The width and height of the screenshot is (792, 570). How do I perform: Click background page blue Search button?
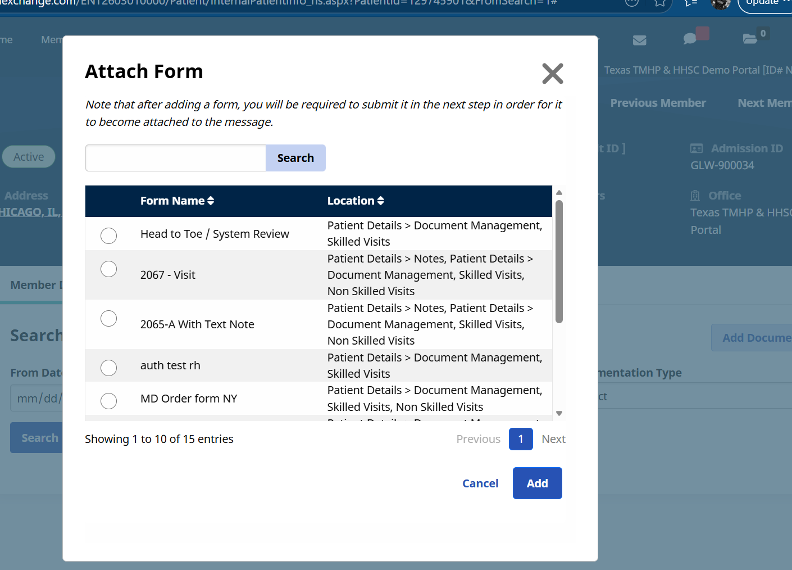click(36, 438)
